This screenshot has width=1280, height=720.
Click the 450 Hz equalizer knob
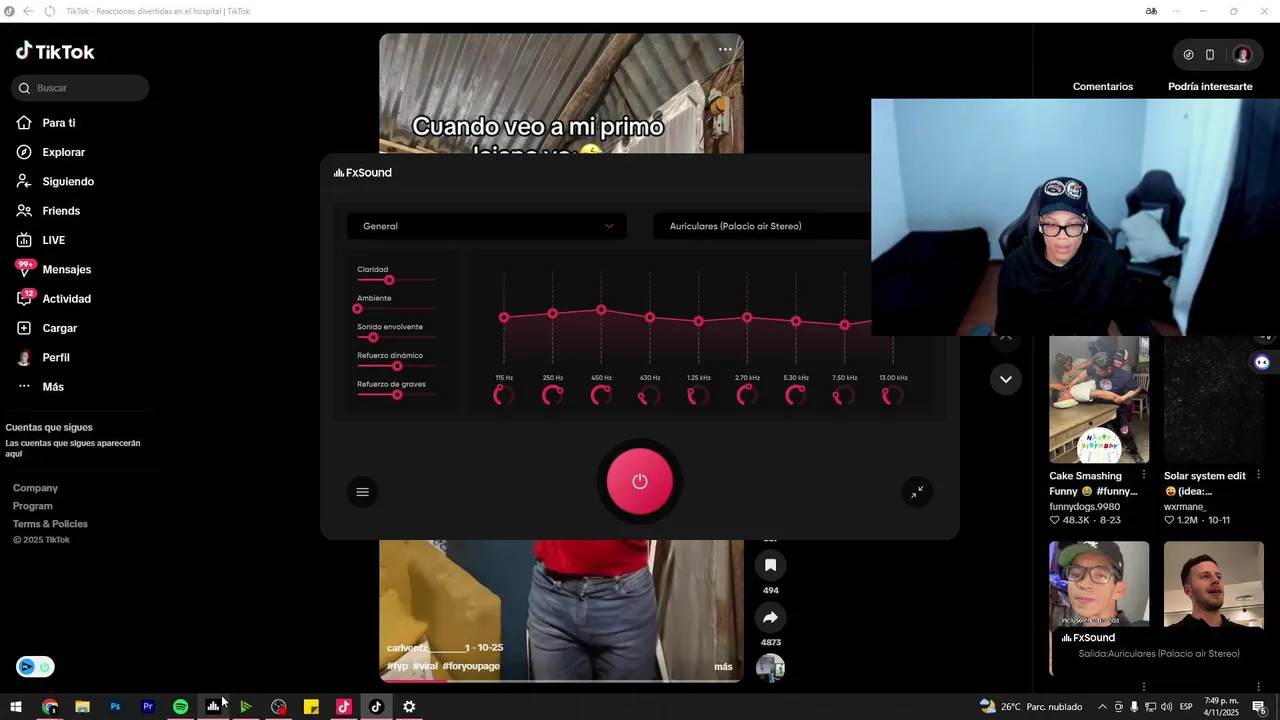pyautogui.click(x=601, y=395)
